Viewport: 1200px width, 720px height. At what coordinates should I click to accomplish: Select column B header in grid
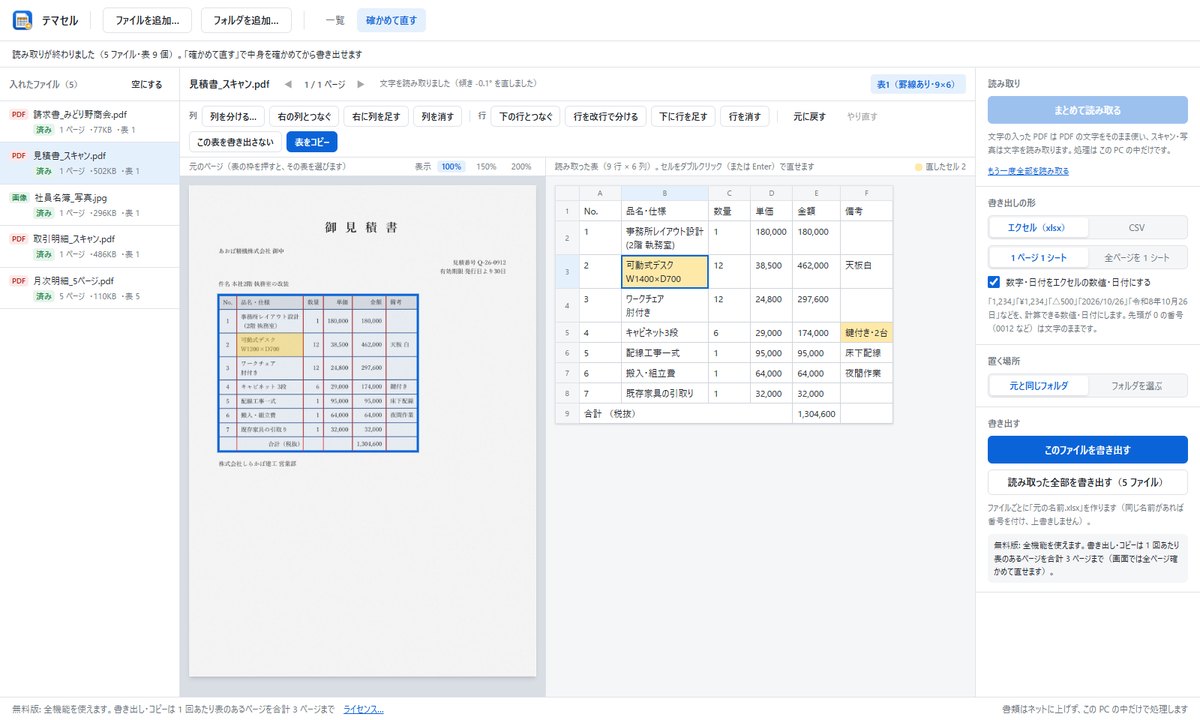click(665, 193)
